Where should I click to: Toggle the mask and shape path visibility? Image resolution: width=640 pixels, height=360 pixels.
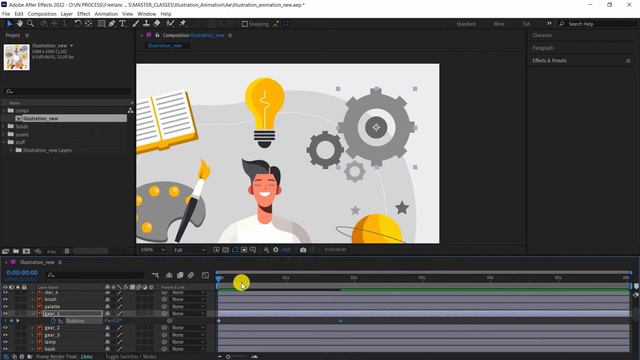pos(235,250)
